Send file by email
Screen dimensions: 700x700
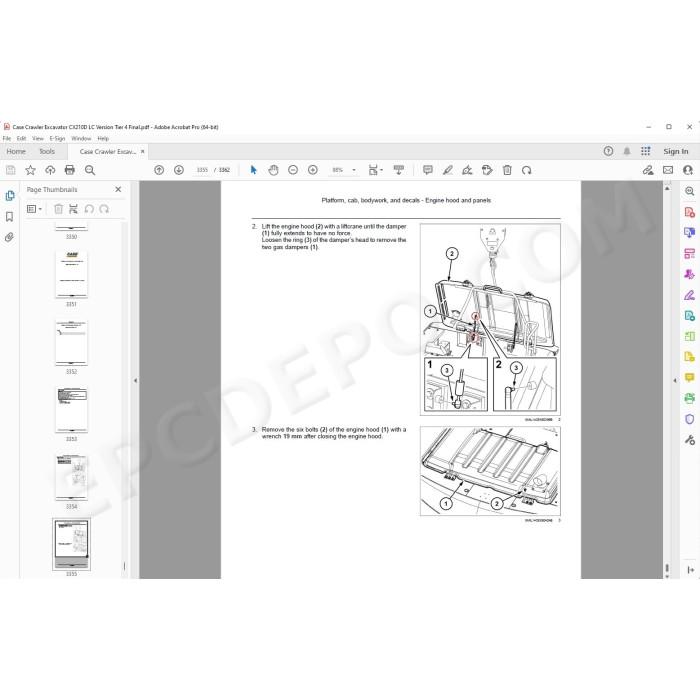pyautogui.click(x=668, y=170)
